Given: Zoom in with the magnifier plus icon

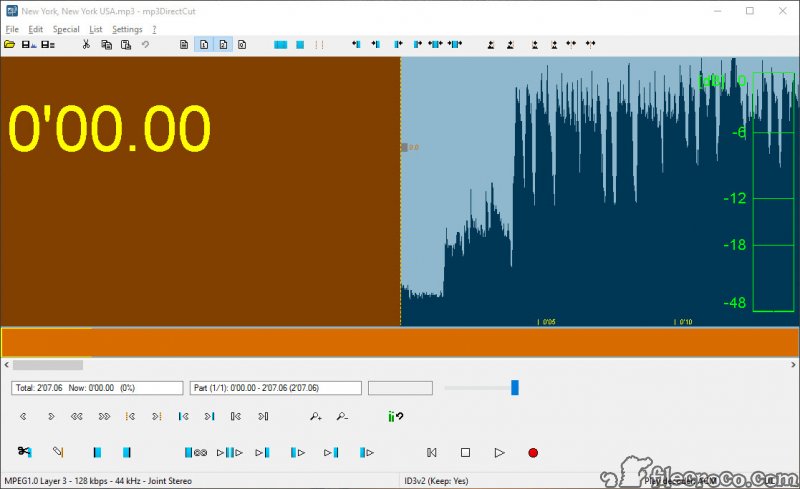Looking at the screenshot, I should click(x=316, y=417).
